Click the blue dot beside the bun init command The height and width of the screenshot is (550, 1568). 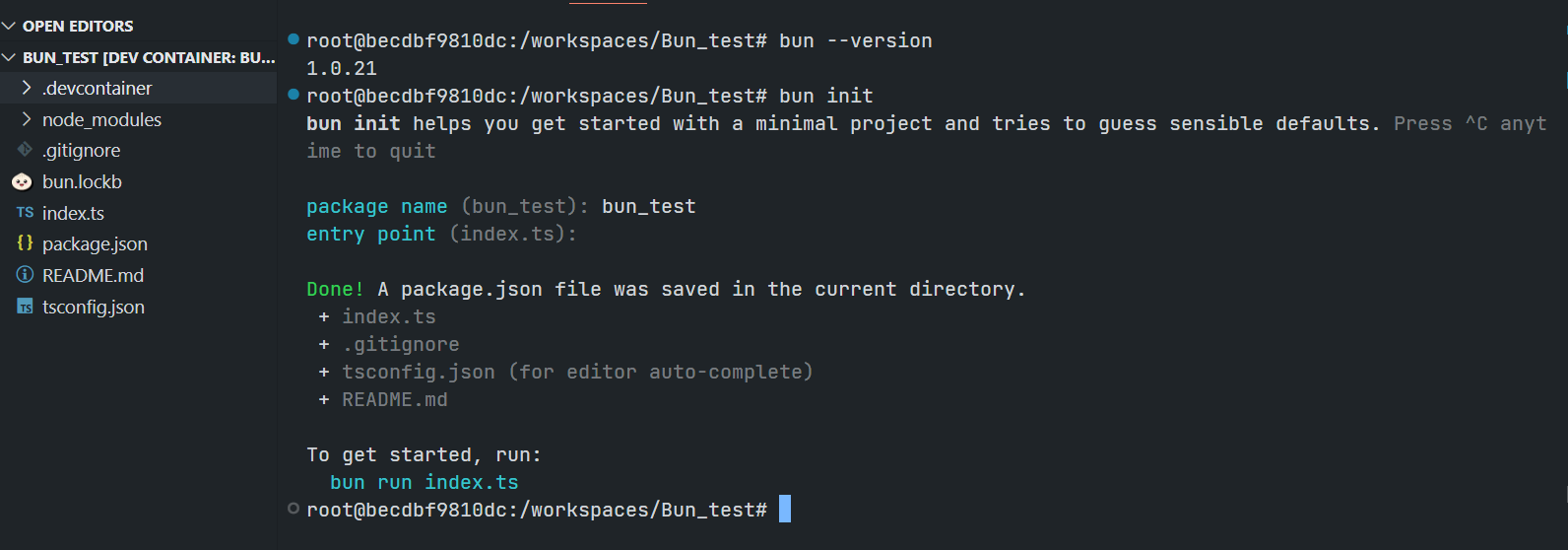point(294,95)
